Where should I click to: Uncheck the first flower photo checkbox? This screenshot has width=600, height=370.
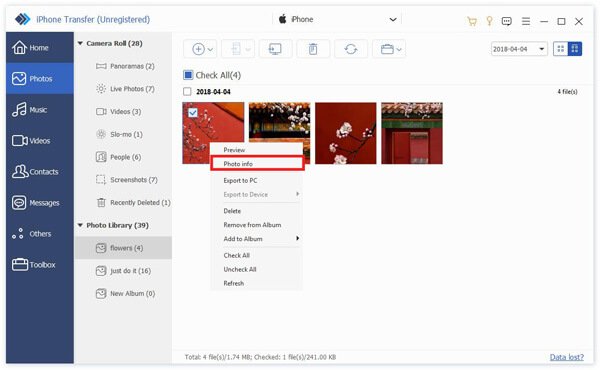click(193, 112)
